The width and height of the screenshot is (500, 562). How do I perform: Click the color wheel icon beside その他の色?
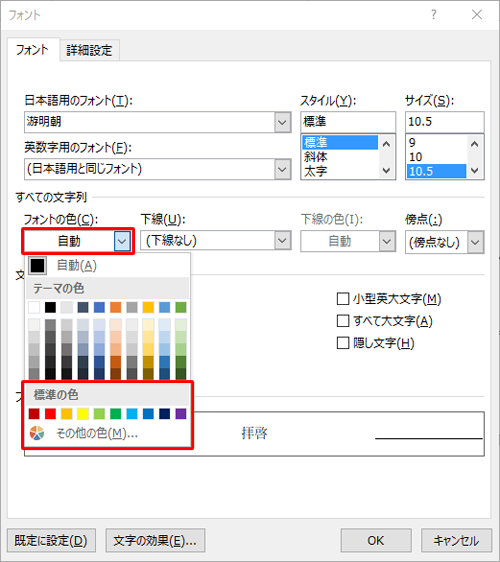[x=37, y=433]
